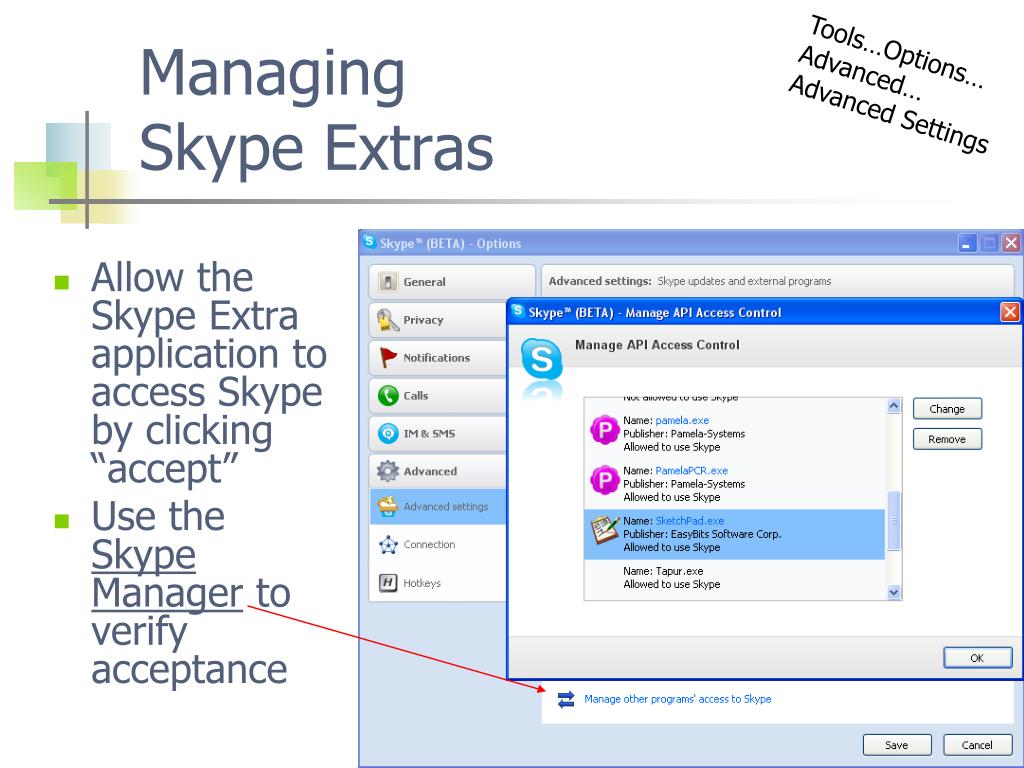1024x768 pixels.
Task: Open Manage other programs' access to Skype
Action: click(677, 699)
